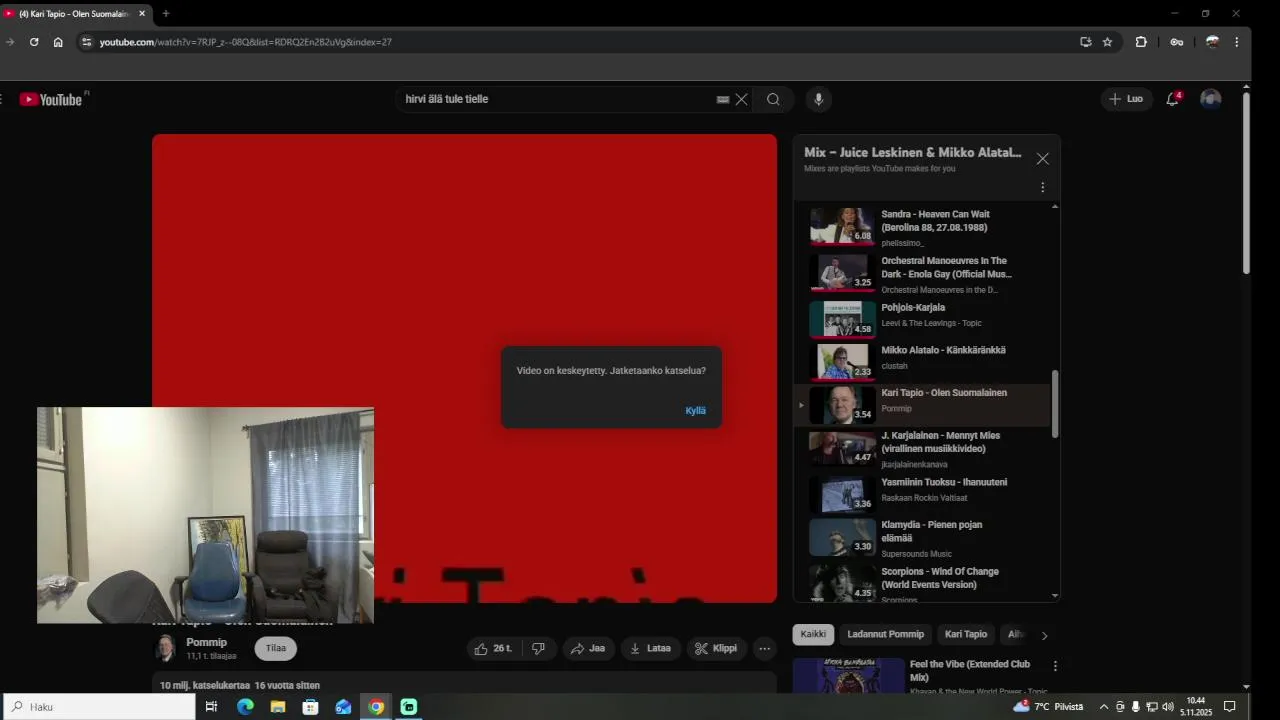Subscribe to Pommip with Tilaa
This screenshot has width=1280, height=720.
click(x=276, y=648)
